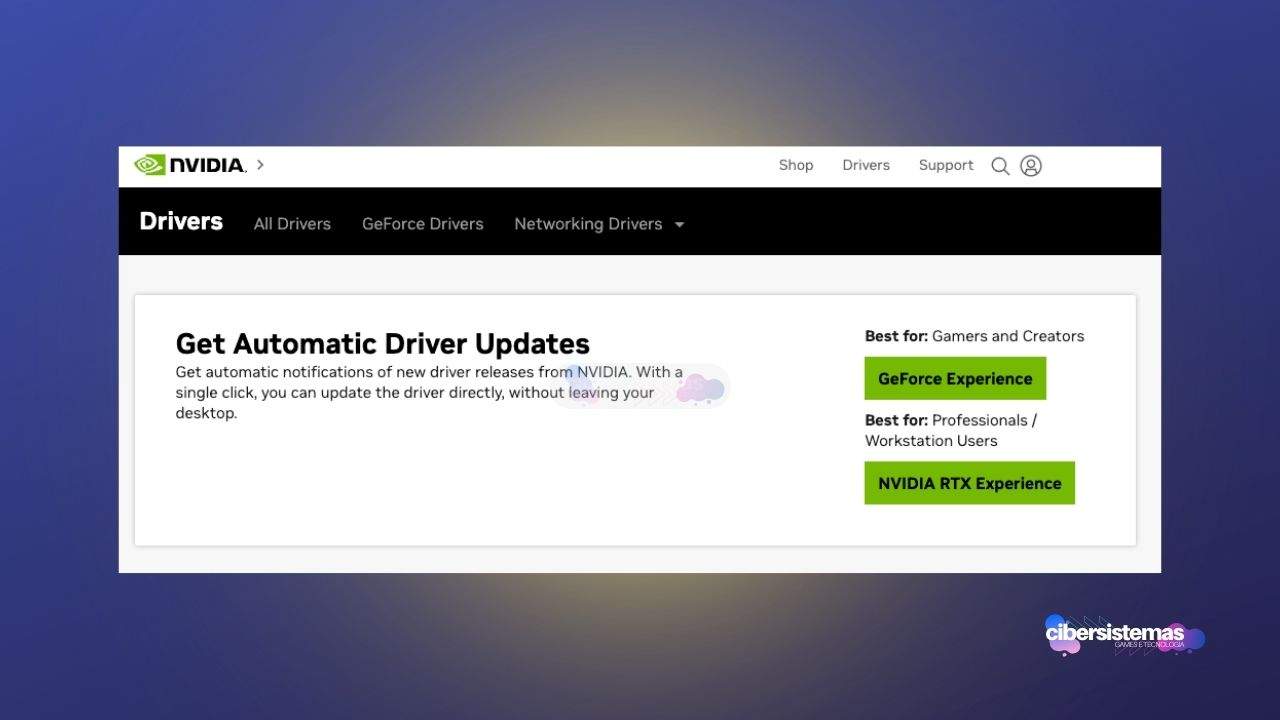The width and height of the screenshot is (1280, 720).
Task: Click "Best for: Gamers and Creators" text
Action: point(975,336)
